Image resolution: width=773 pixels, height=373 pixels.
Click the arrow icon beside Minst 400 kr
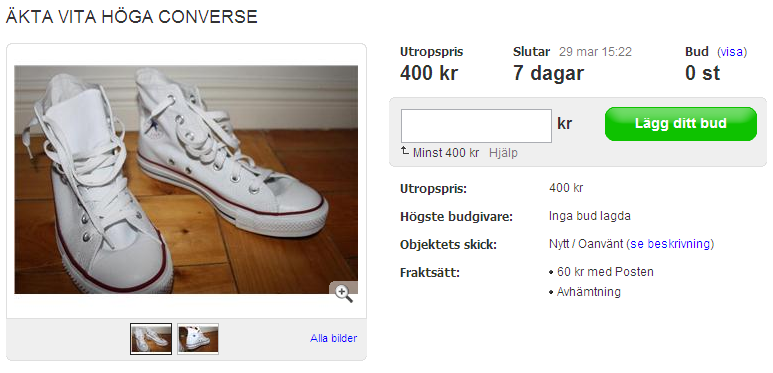click(405, 151)
